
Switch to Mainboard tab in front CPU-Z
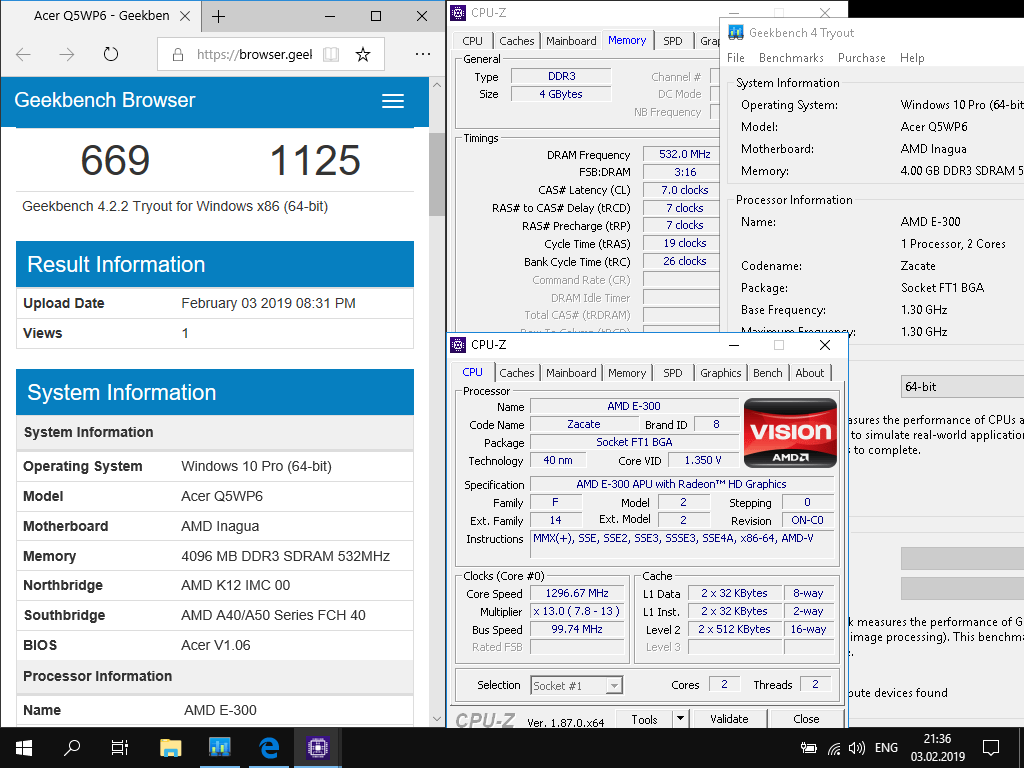(571, 373)
